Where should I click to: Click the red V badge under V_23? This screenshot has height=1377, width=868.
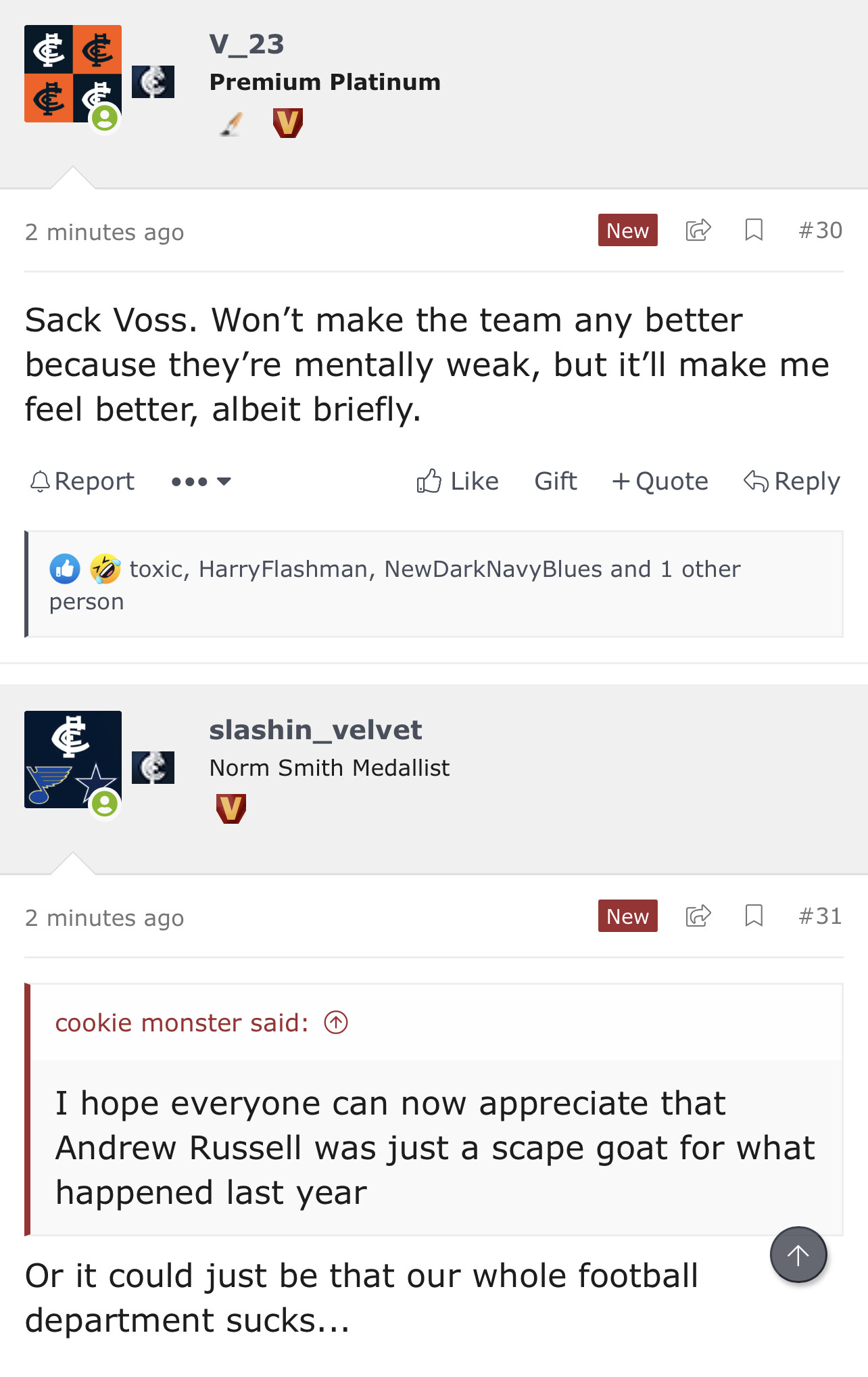[287, 123]
